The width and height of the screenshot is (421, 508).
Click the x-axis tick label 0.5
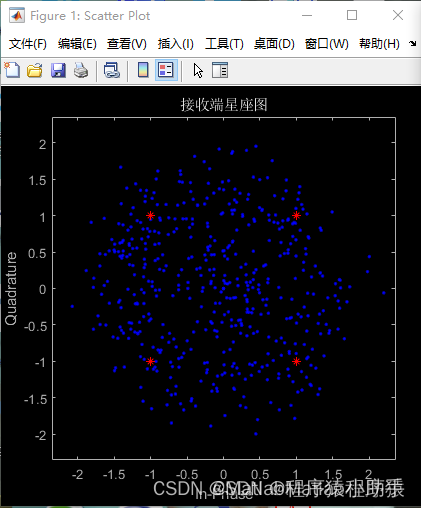click(260, 474)
